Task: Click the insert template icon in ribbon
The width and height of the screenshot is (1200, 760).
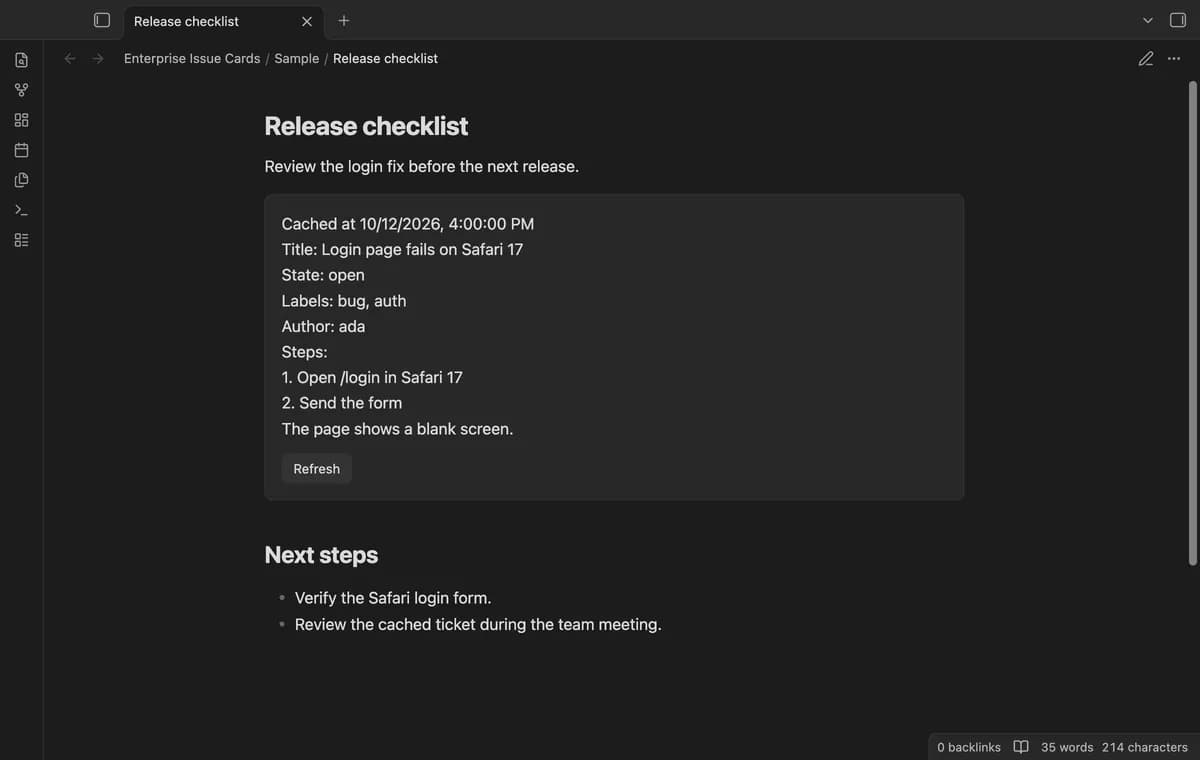Action: 21,180
